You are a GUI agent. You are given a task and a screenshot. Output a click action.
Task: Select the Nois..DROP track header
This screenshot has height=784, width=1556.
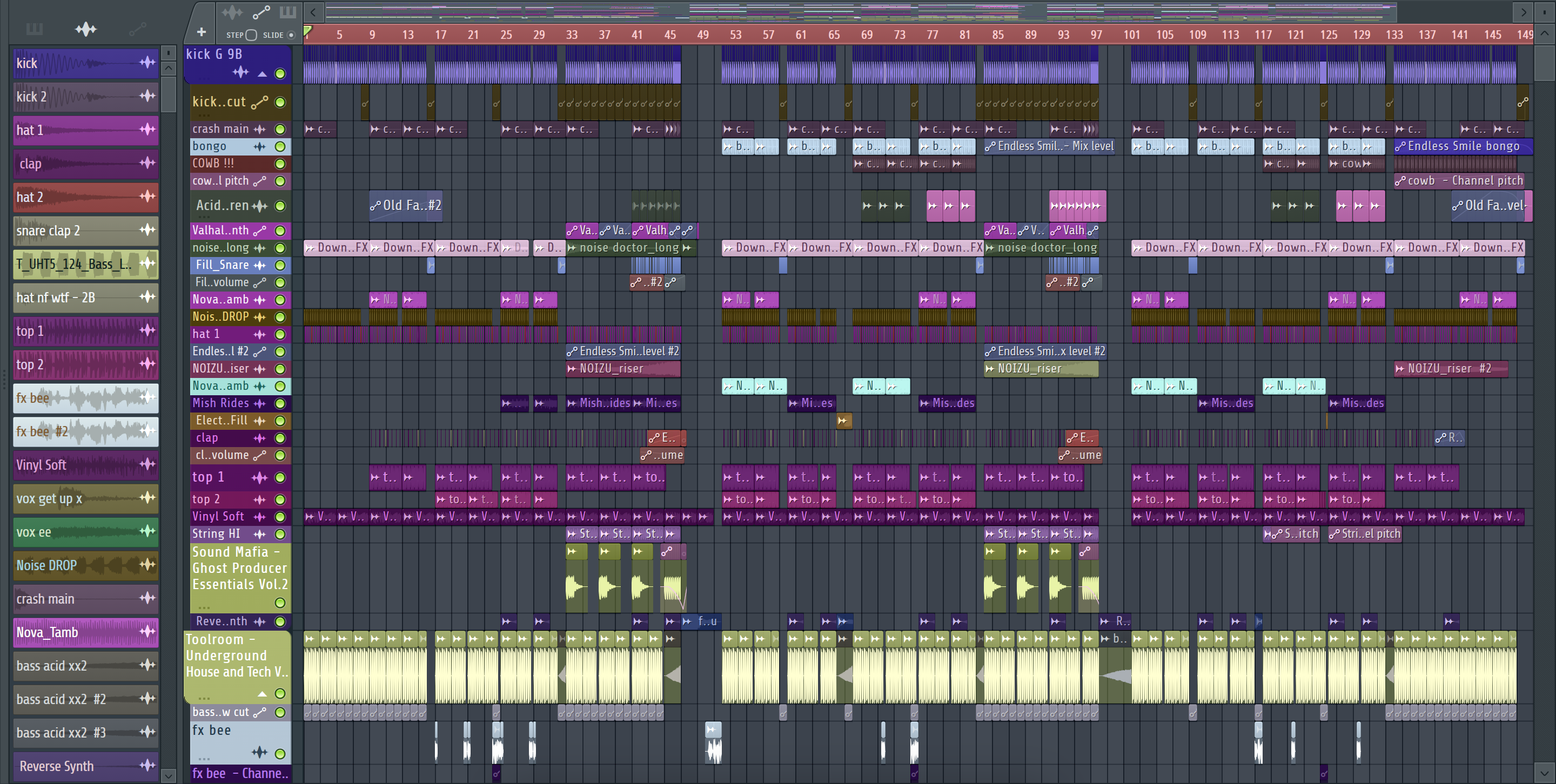240,317
